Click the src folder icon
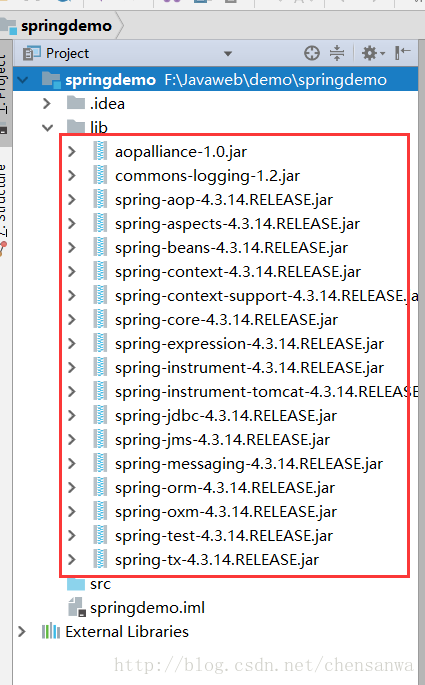Screen dimensions: 425x685 76,584
